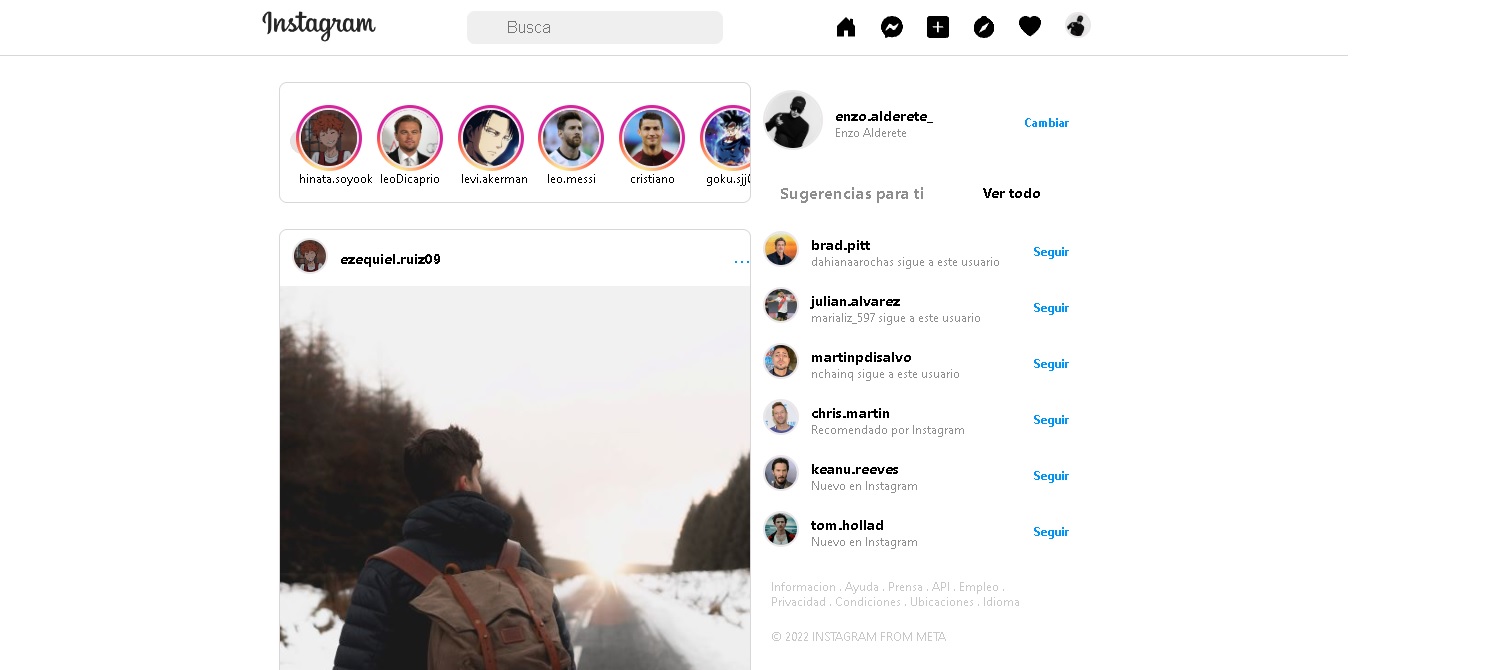Open ezequiel.ruiz09 post author profile

tap(390, 259)
